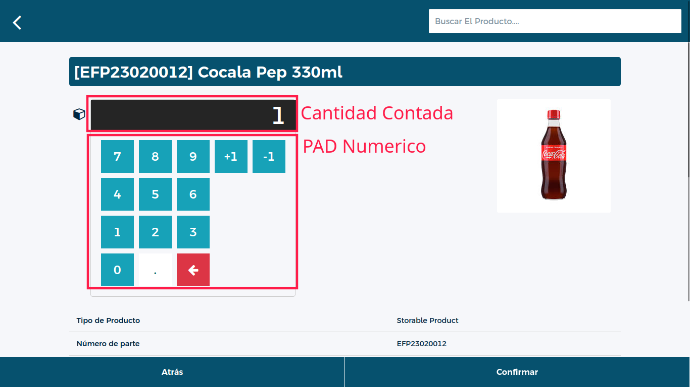
Task: Tap number 1 on the keypad
Action: [x=117, y=232]
